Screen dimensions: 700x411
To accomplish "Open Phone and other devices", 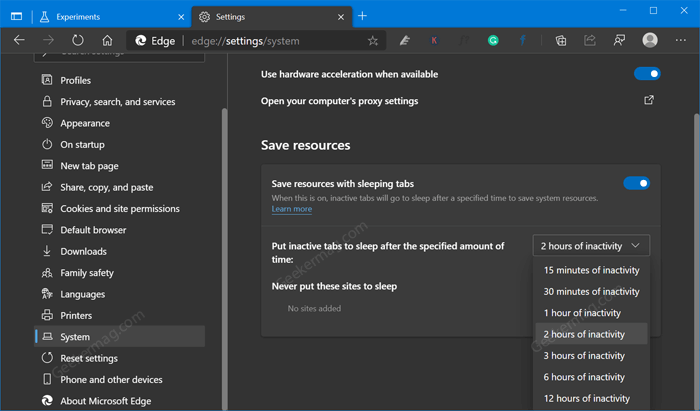I will click(x=120, y=379).
